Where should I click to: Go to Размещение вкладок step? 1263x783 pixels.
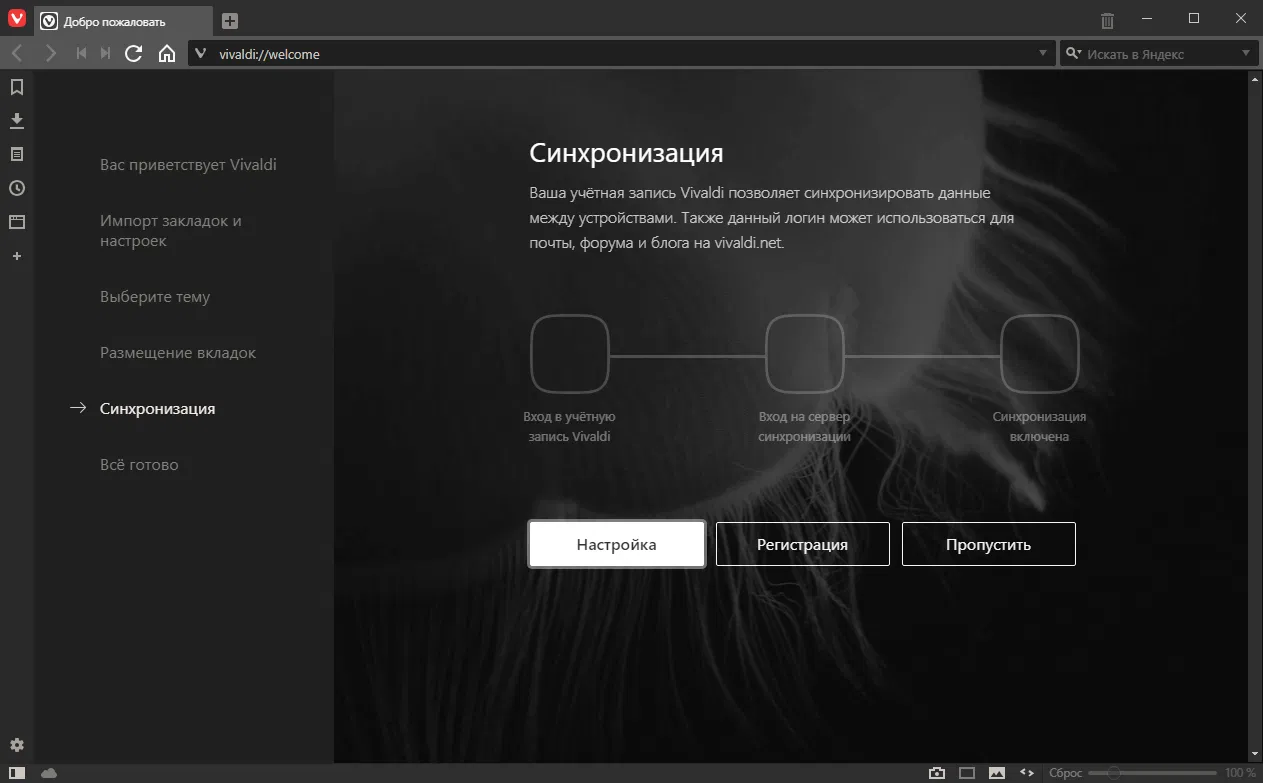(x=178, y=353)
